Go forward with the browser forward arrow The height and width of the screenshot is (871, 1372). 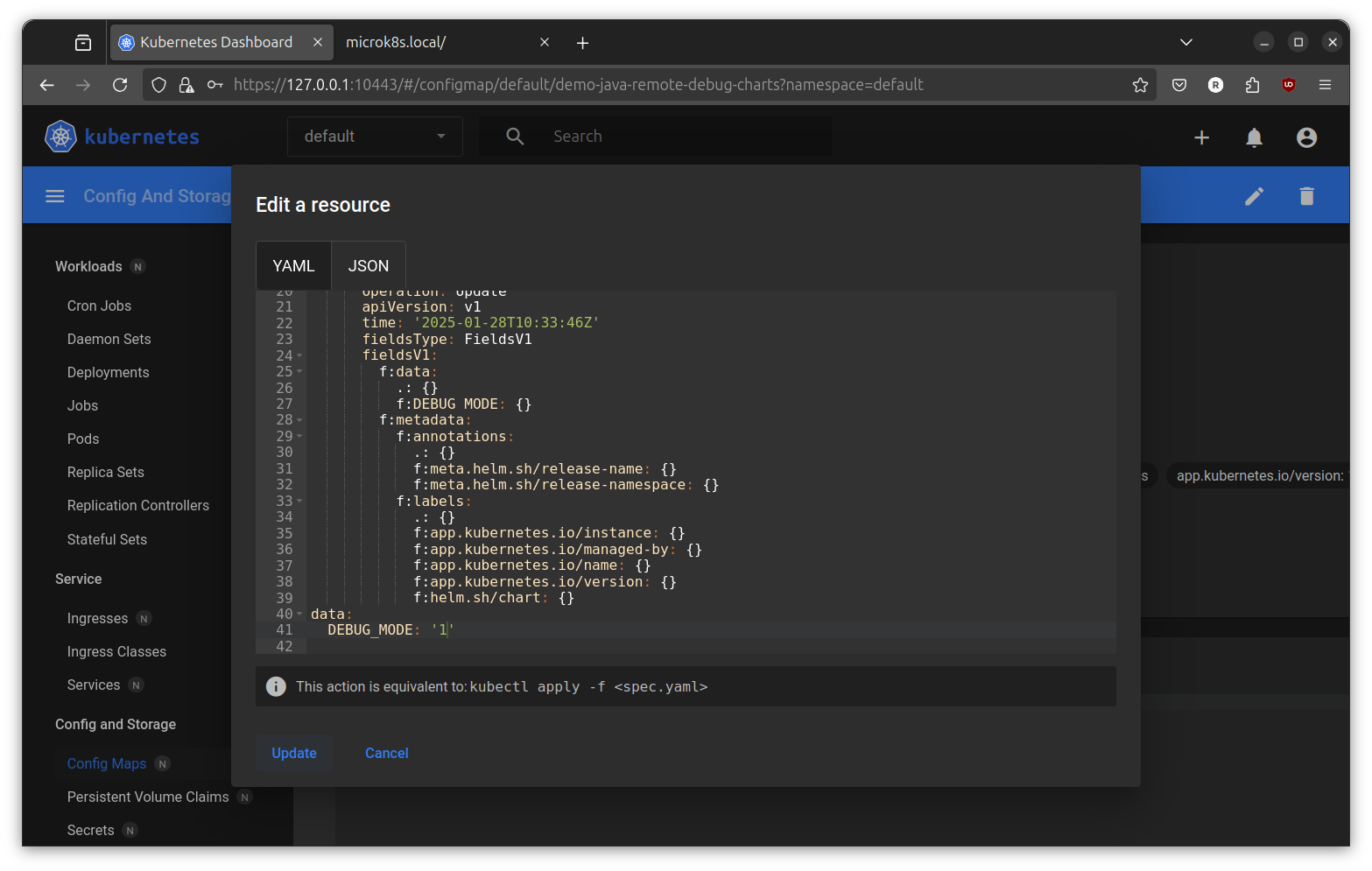click(83, 85)
